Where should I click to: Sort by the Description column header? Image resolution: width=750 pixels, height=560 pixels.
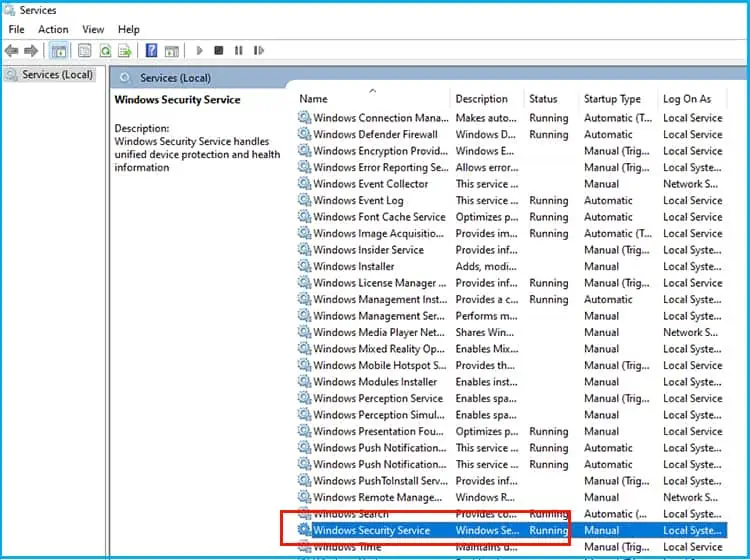[x=487, y=99]
